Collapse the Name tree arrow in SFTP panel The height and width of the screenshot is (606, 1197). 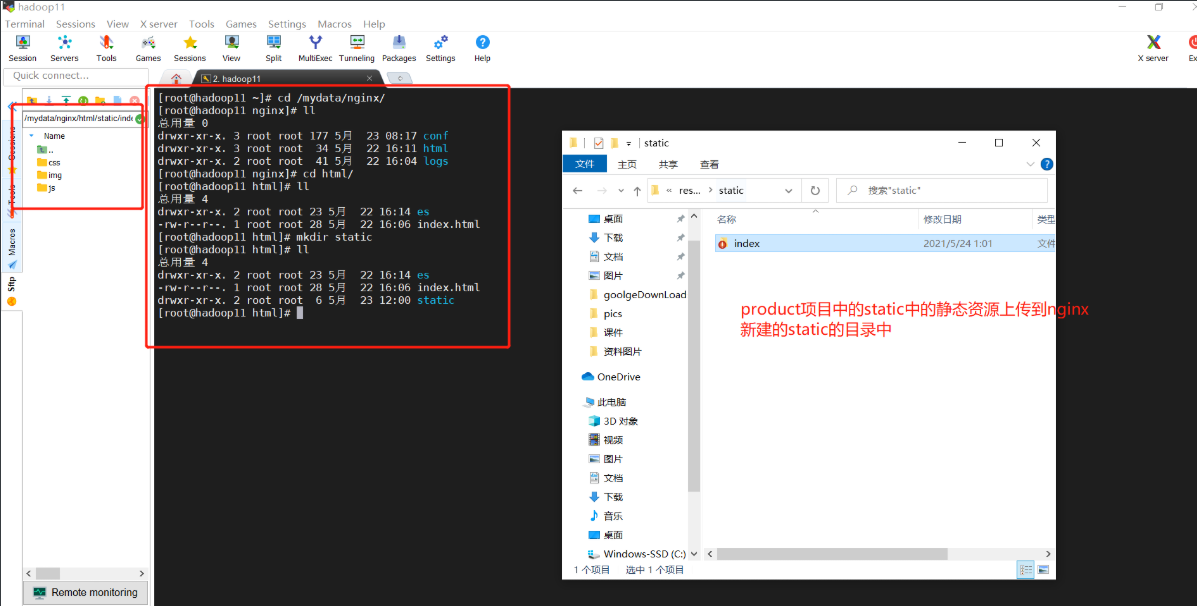point(31,135)
